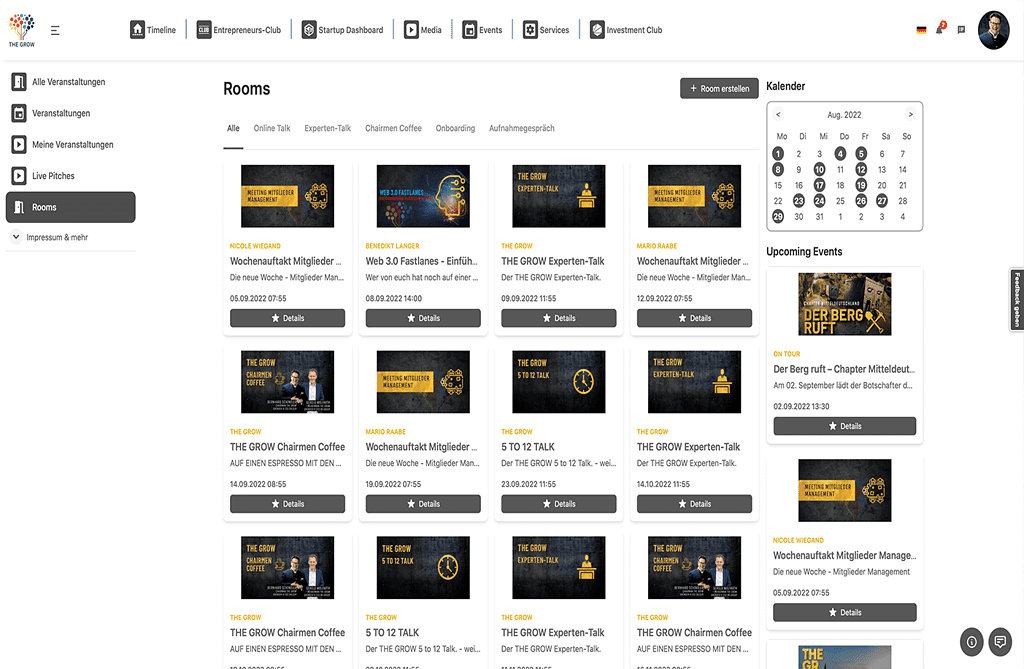This screenshot has height=669, width=1024.
Task: Open Details for 09.09.2022 Experten-Talk
Action: tap(558, 318)
